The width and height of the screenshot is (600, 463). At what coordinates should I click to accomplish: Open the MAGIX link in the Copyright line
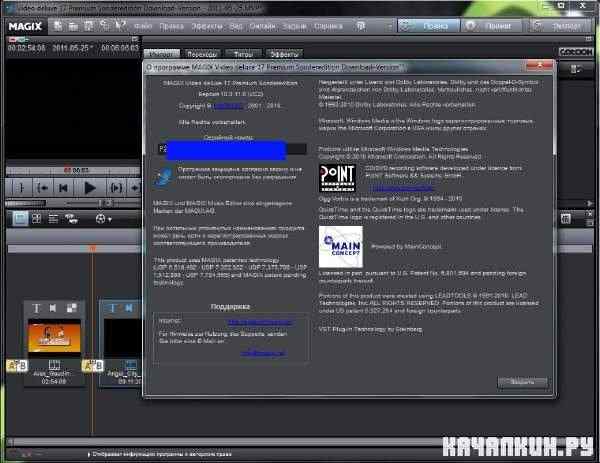[x=228, y=106]
